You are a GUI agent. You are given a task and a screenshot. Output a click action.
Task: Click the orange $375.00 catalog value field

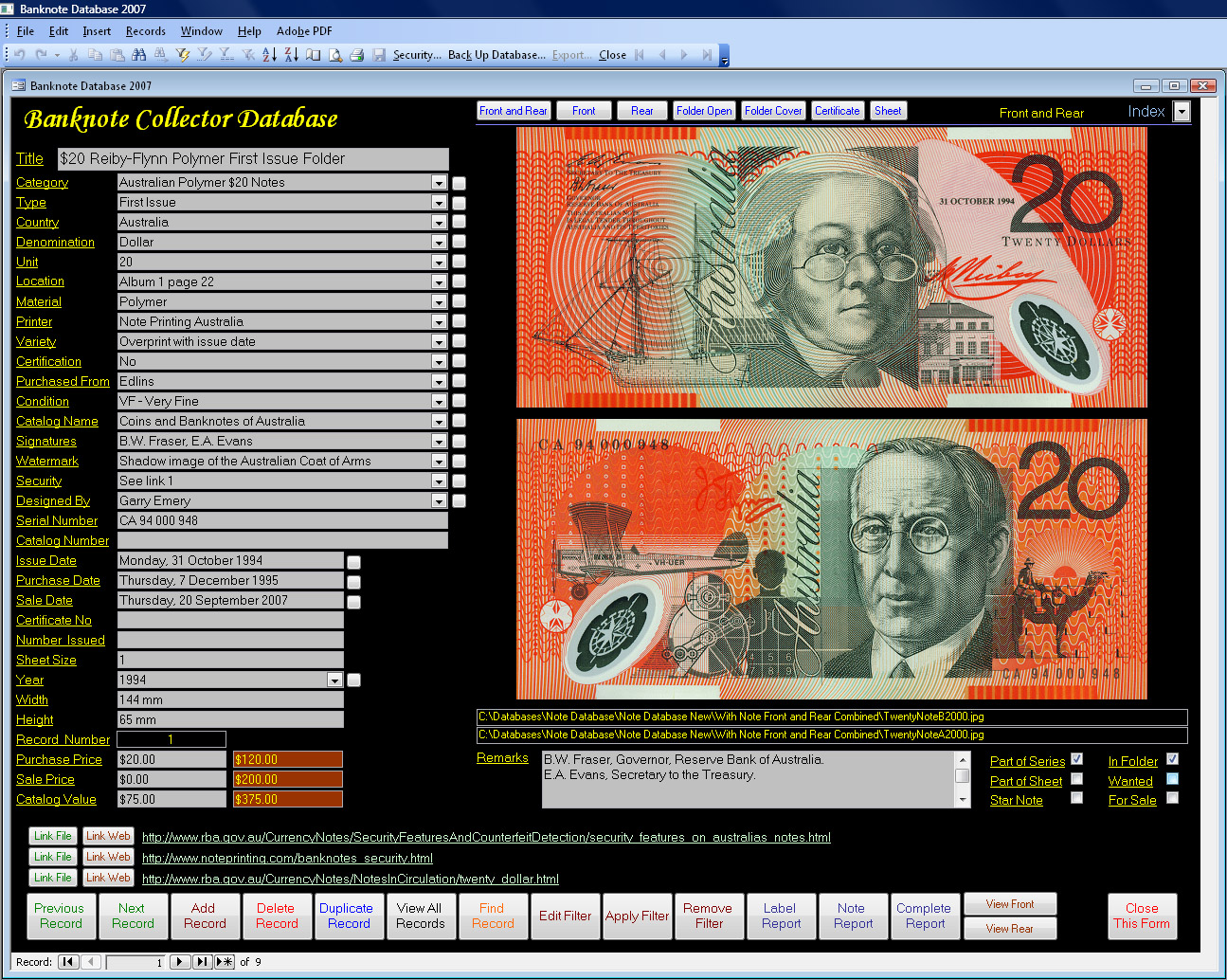point(288,799)
